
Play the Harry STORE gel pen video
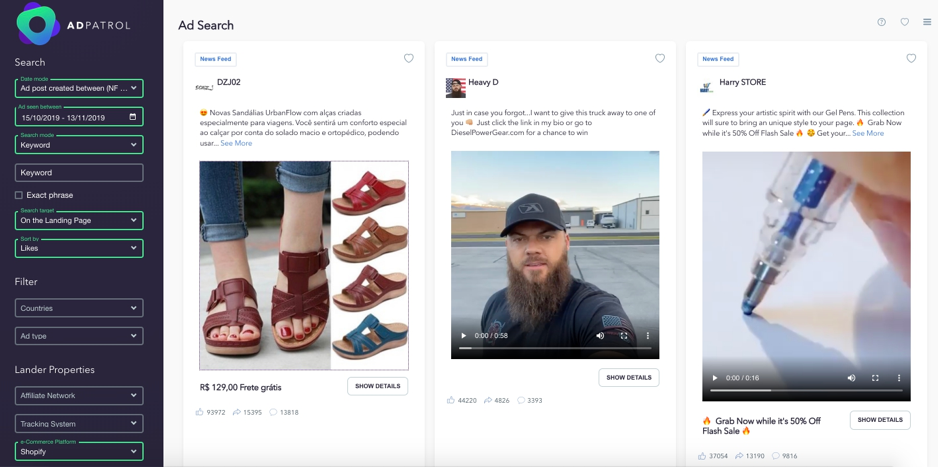714,378
